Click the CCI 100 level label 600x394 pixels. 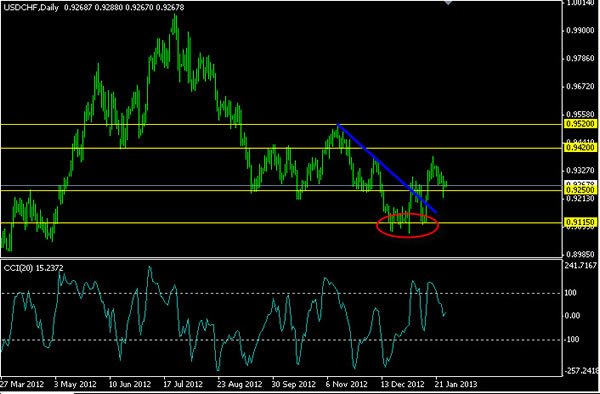click(x=571, y=293)
